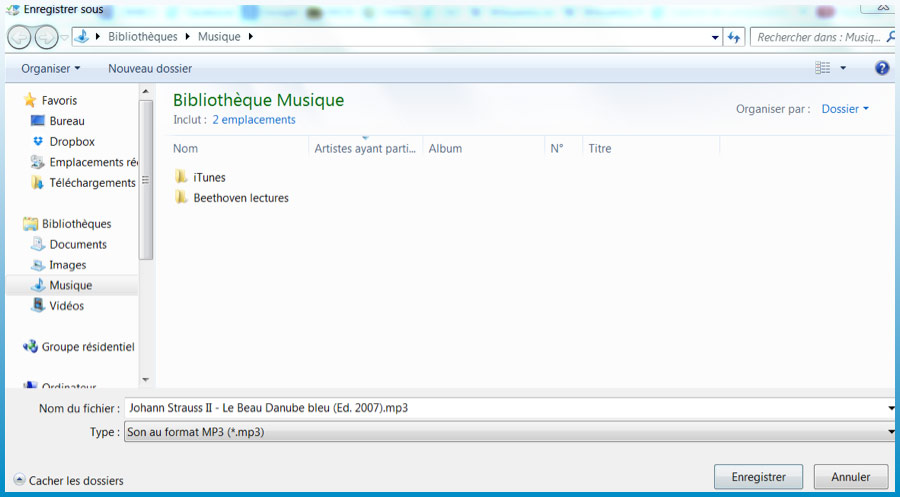Open the 2 emplacements link
The height and width of the screenshot is (498, 900).
pos(253,120)
